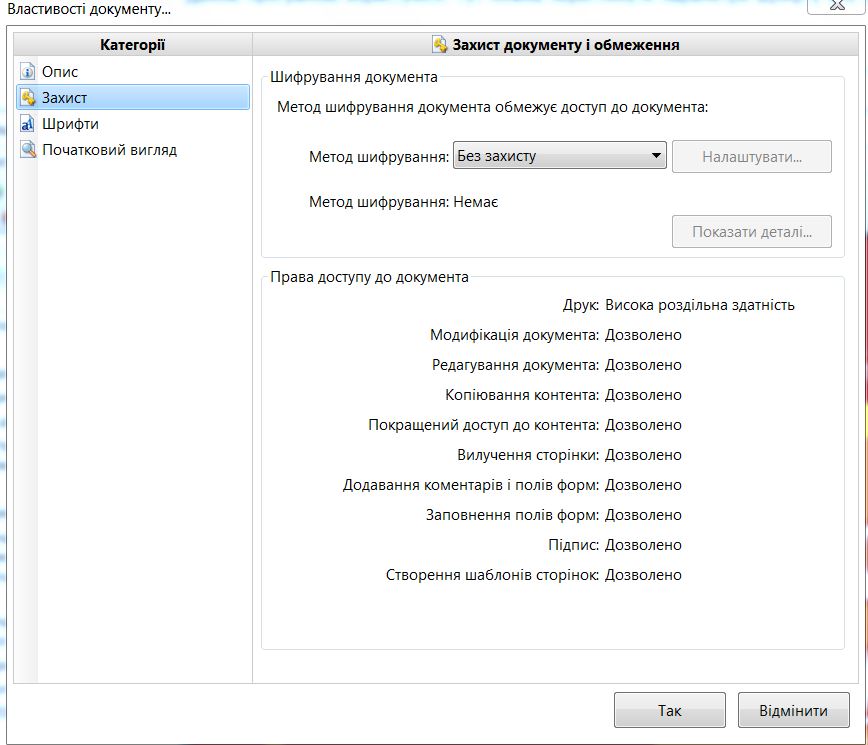This screenshot has width=868, height=745.
Task: Click the Дозволено value next to Підпис
Action: point(643,545)
